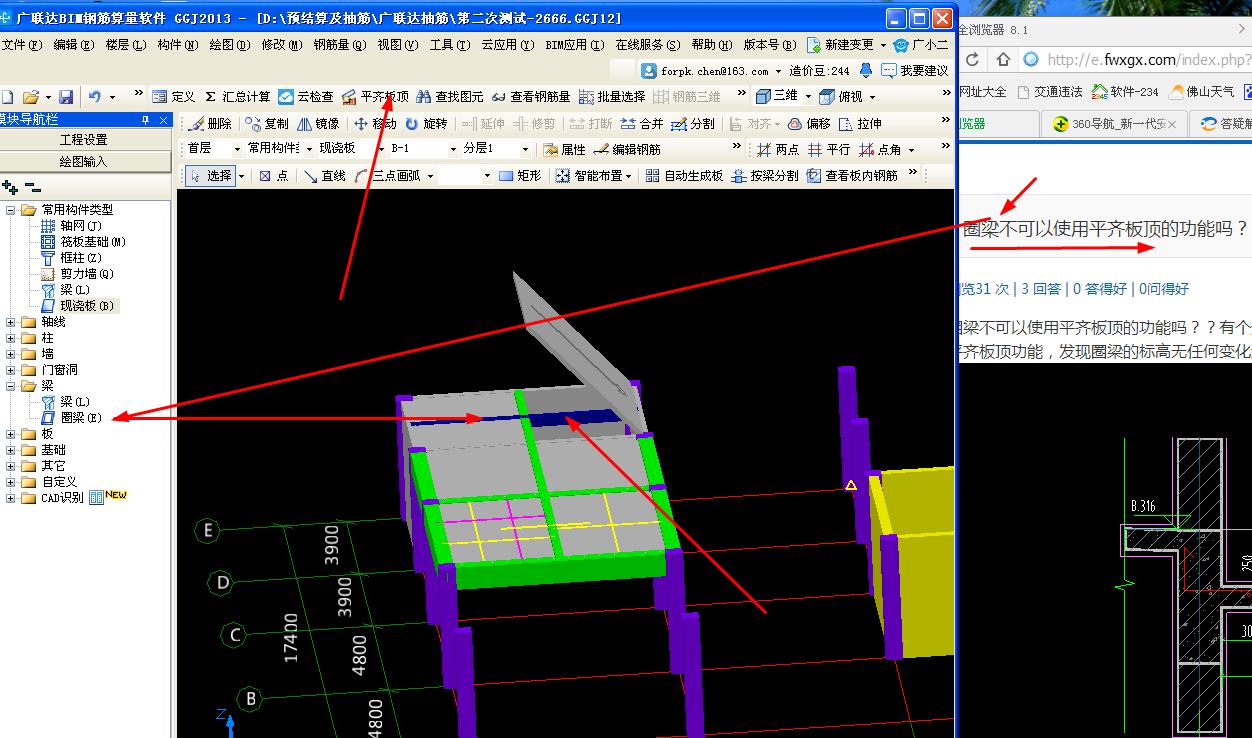This screenshot has height=738, width=1252.
Task: Expand 板 folder tree node
Action: [11, 434]
